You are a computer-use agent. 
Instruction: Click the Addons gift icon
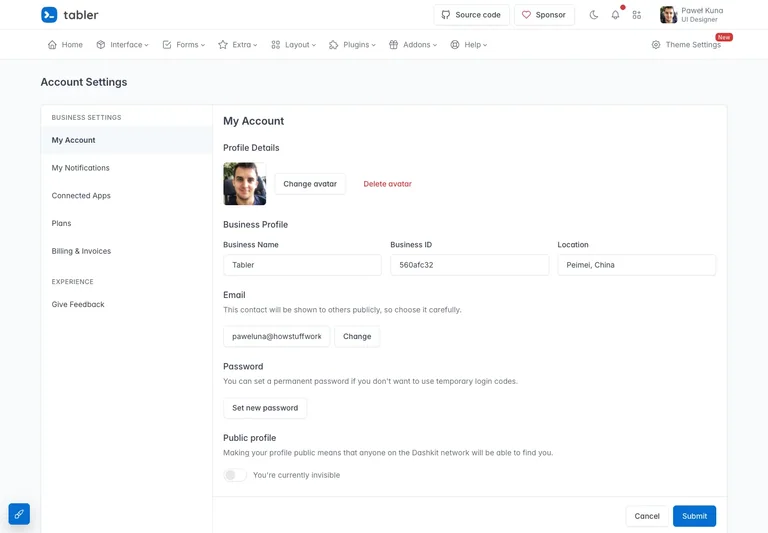(x=393, y=45)
